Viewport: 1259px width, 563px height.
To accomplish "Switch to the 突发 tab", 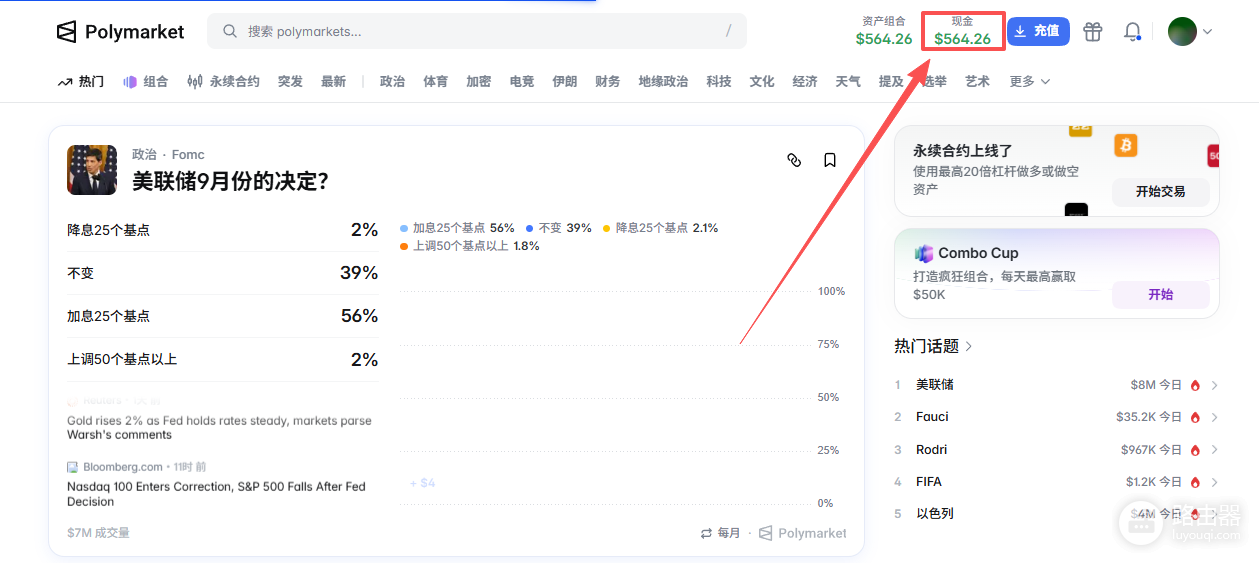I will 290,81.
